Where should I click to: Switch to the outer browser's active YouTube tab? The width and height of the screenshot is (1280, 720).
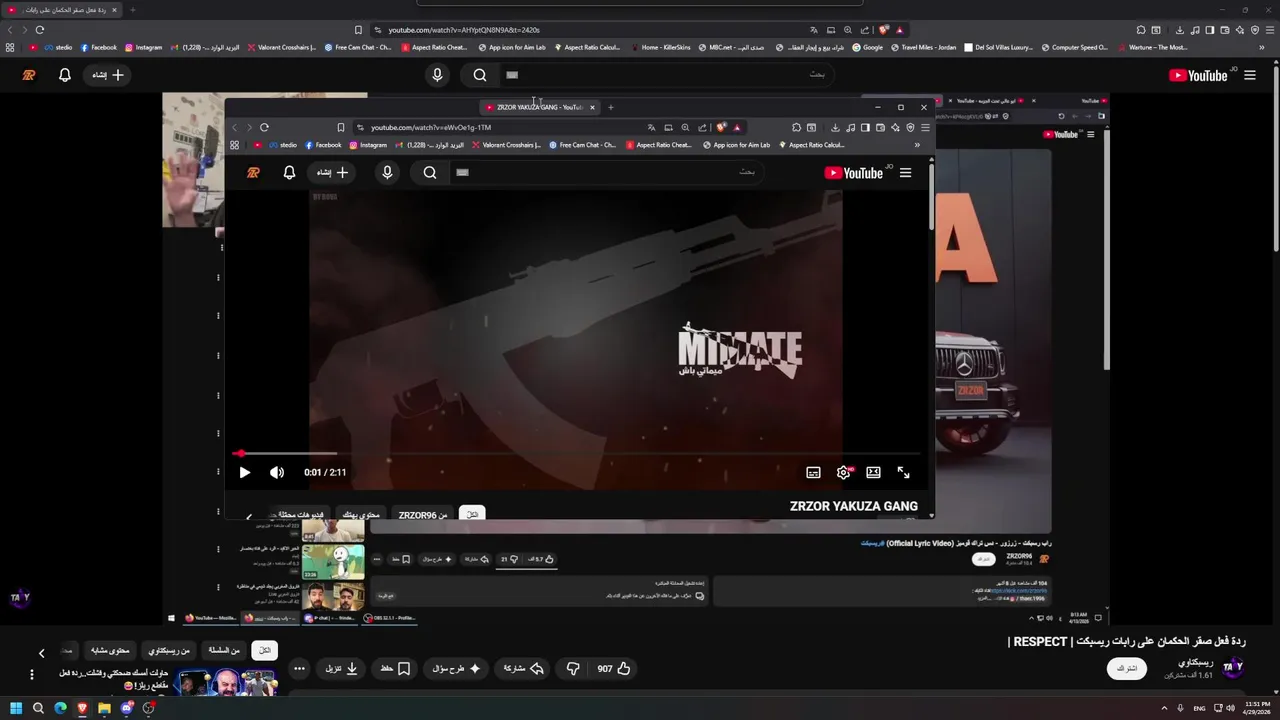pos(60,10)
